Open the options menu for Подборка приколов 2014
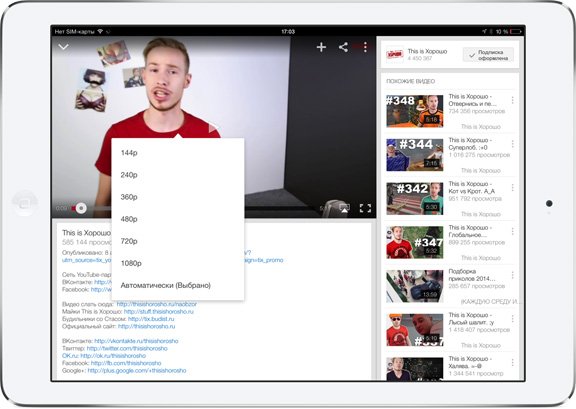Viewport: 576px width, 409px height. tap(512, 275)
